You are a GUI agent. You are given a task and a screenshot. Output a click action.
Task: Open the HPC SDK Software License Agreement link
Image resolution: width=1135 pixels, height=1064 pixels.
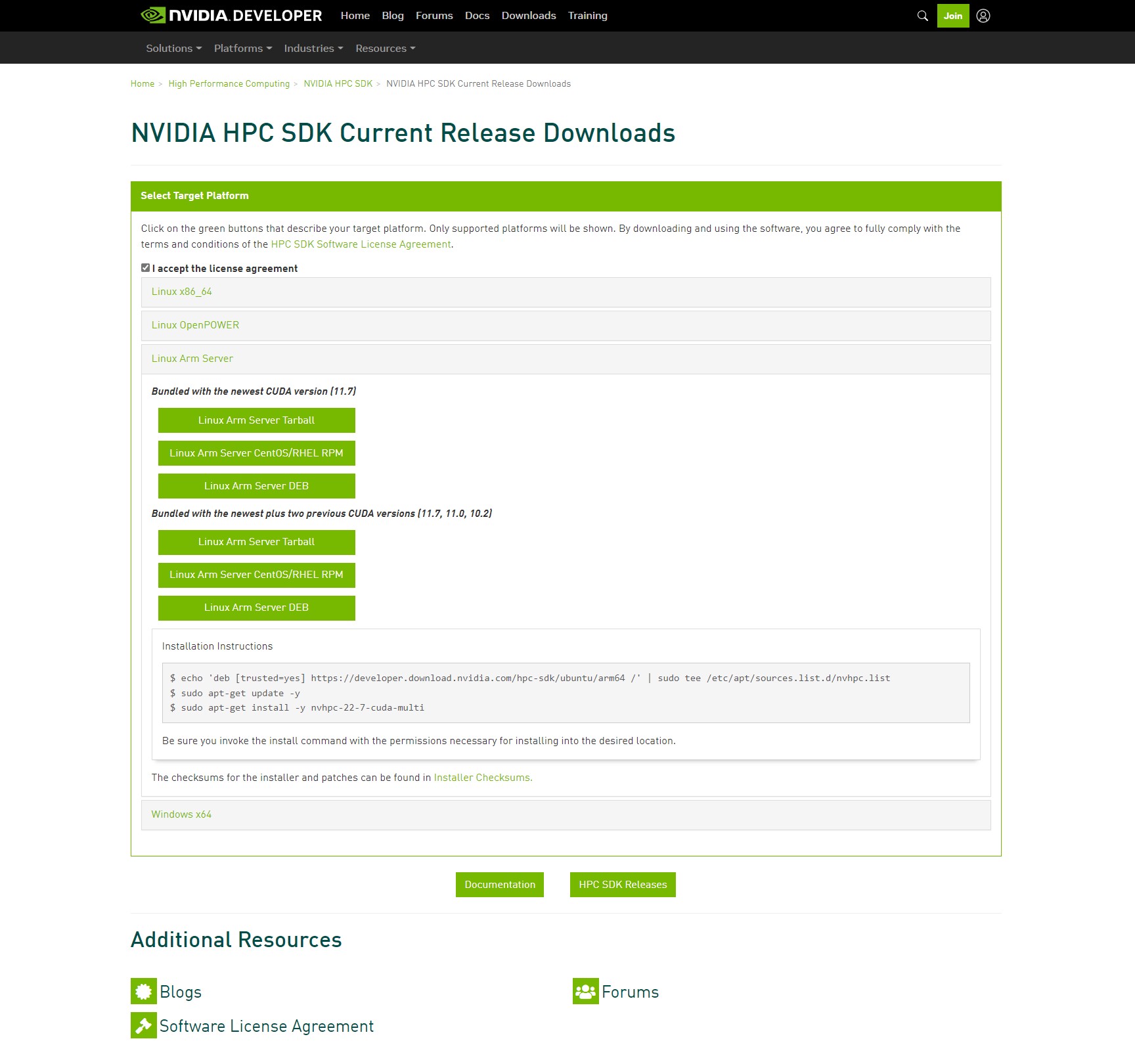[x=361, y=244]
